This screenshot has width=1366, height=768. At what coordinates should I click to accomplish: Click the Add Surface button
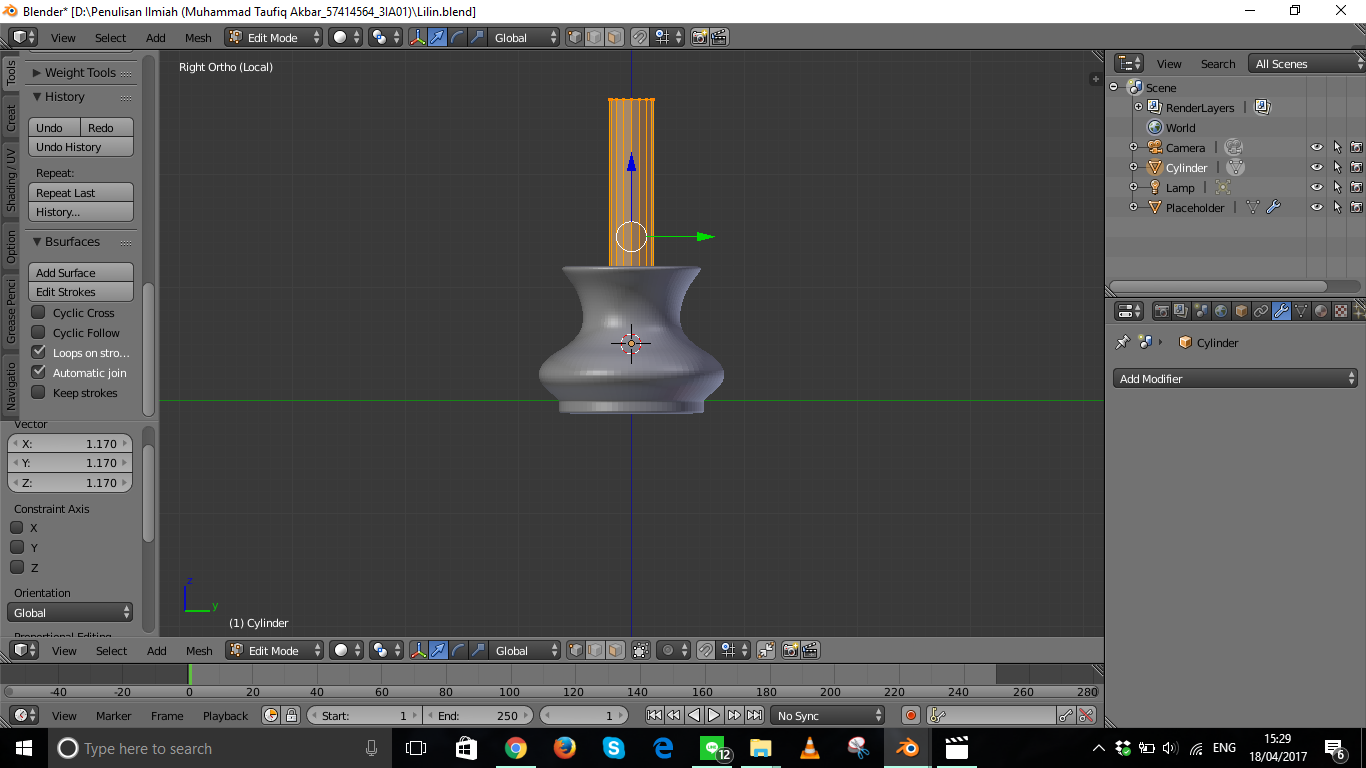[81, 272]
